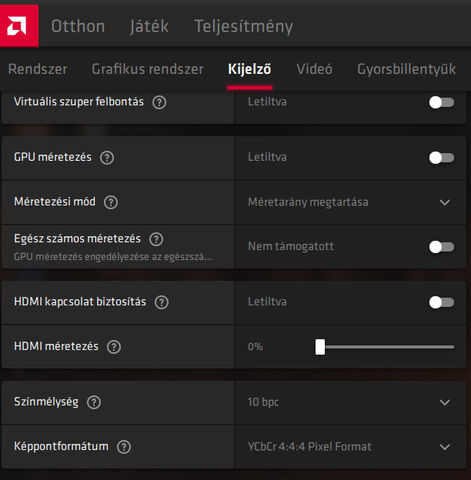Click the Színmélység question mark icon

[94, 402]
